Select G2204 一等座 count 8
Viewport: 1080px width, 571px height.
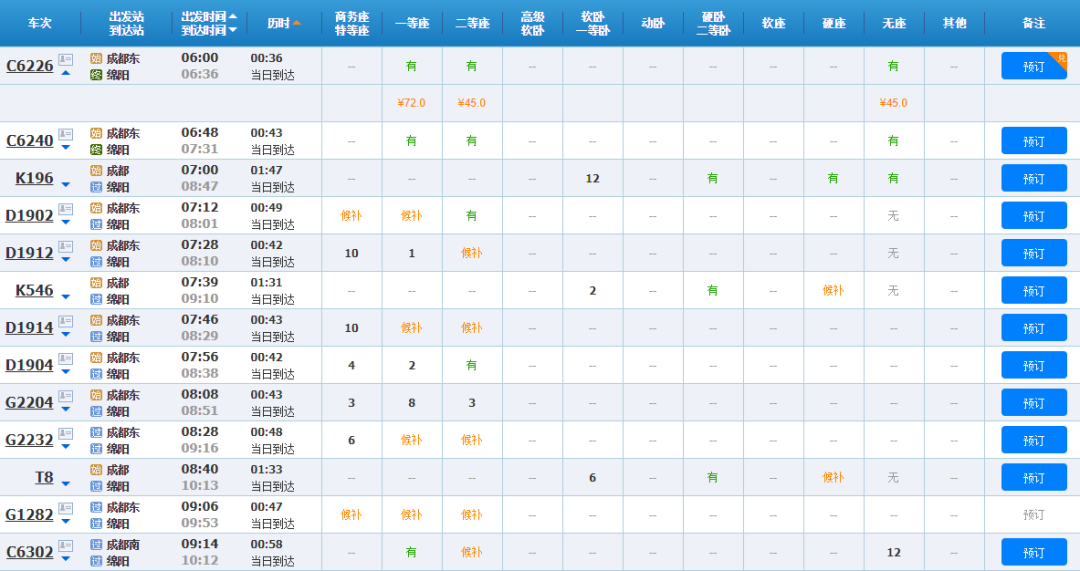412,403
